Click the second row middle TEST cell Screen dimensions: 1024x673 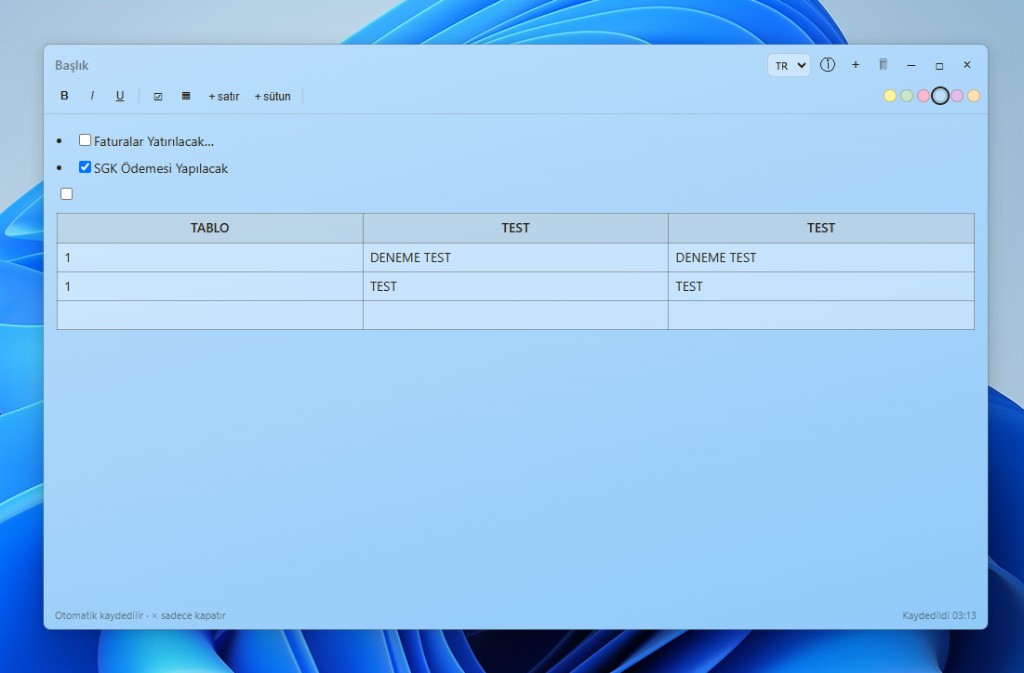pyautogui.click(x=515, y=287)
